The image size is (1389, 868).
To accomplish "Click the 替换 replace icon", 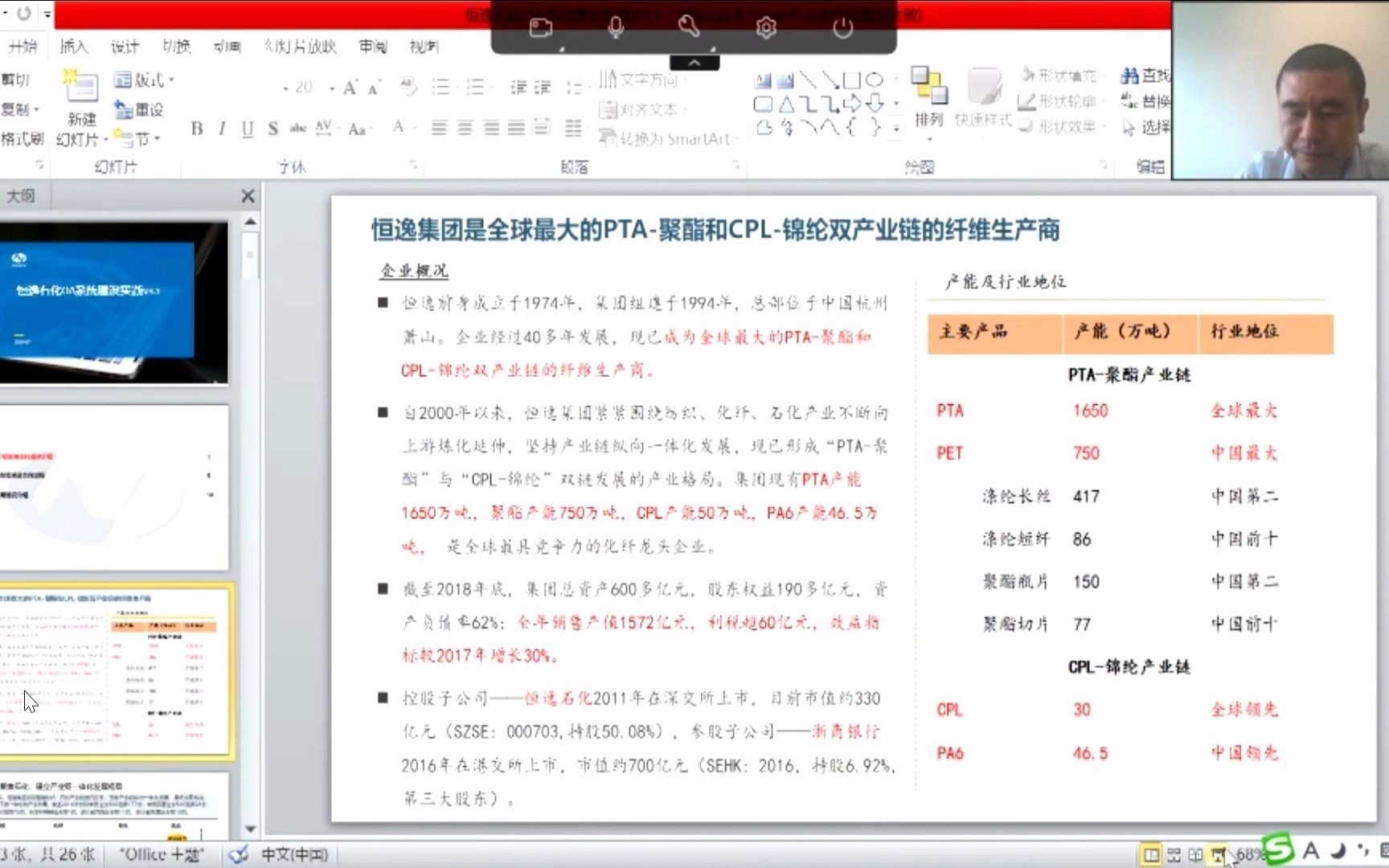I will (x=1130, y=101).
